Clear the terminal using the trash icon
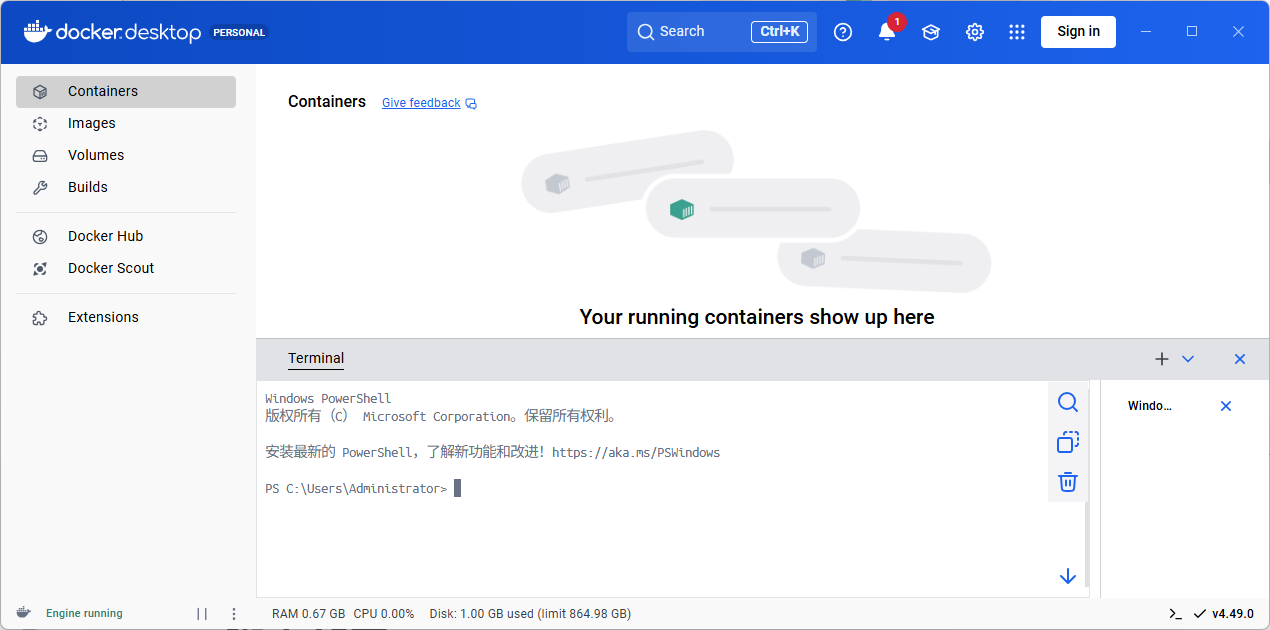Screen dimensions: 1270x630 (1068, 482)
